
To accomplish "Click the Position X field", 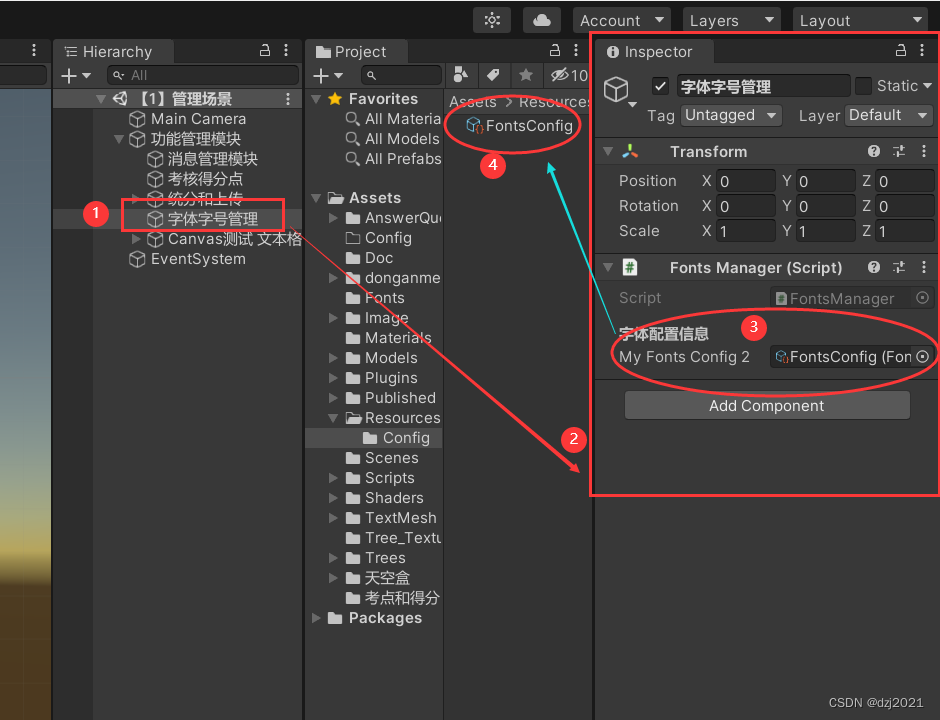I will click(x=746, y=181).
